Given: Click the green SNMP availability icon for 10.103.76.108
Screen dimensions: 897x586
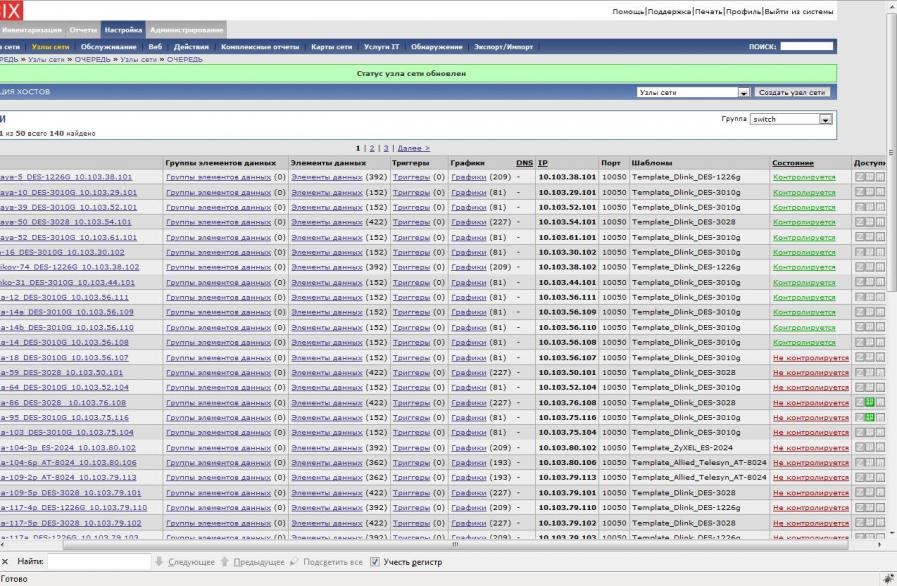Looking at the screenshot, I should coord(869,402).
